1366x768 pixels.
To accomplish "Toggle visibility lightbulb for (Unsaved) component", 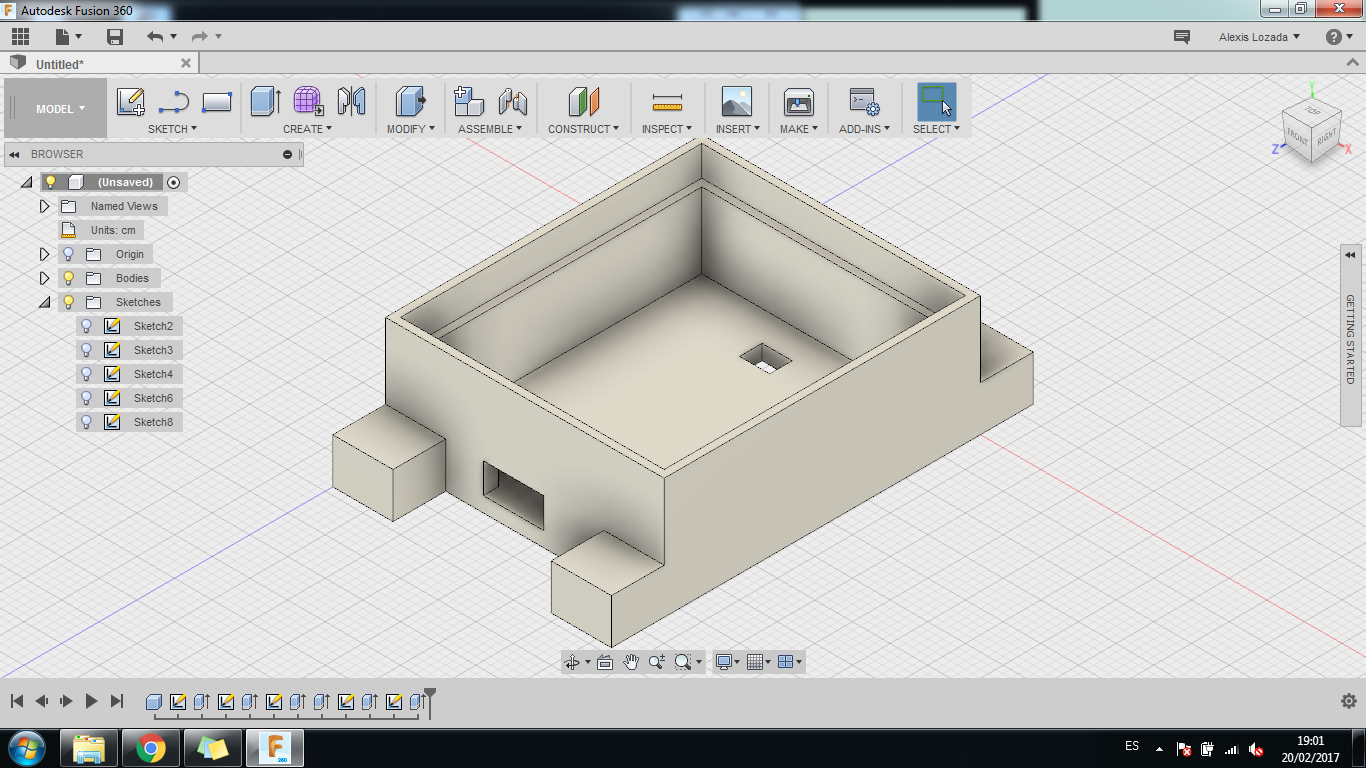I will (x=51, y=182).
